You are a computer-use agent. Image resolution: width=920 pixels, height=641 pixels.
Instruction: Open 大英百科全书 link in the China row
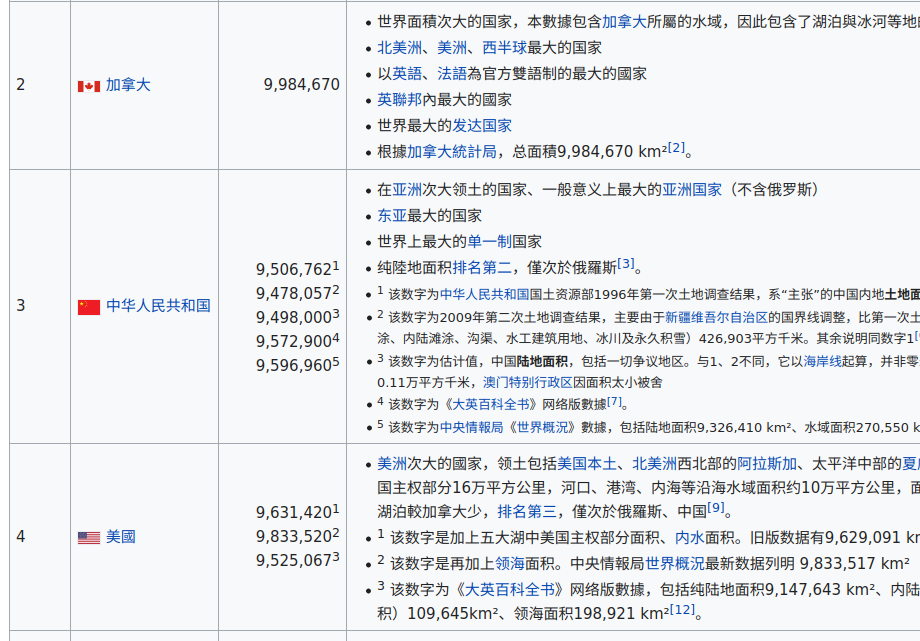point(491,404)
